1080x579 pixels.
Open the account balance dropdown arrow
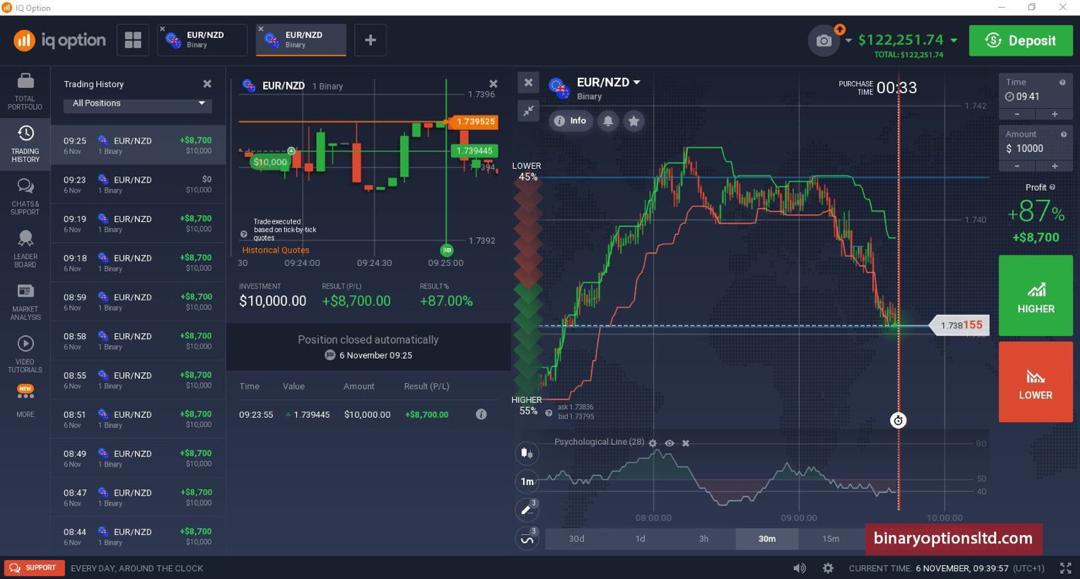pyautogui.click(x=953, y=41)
